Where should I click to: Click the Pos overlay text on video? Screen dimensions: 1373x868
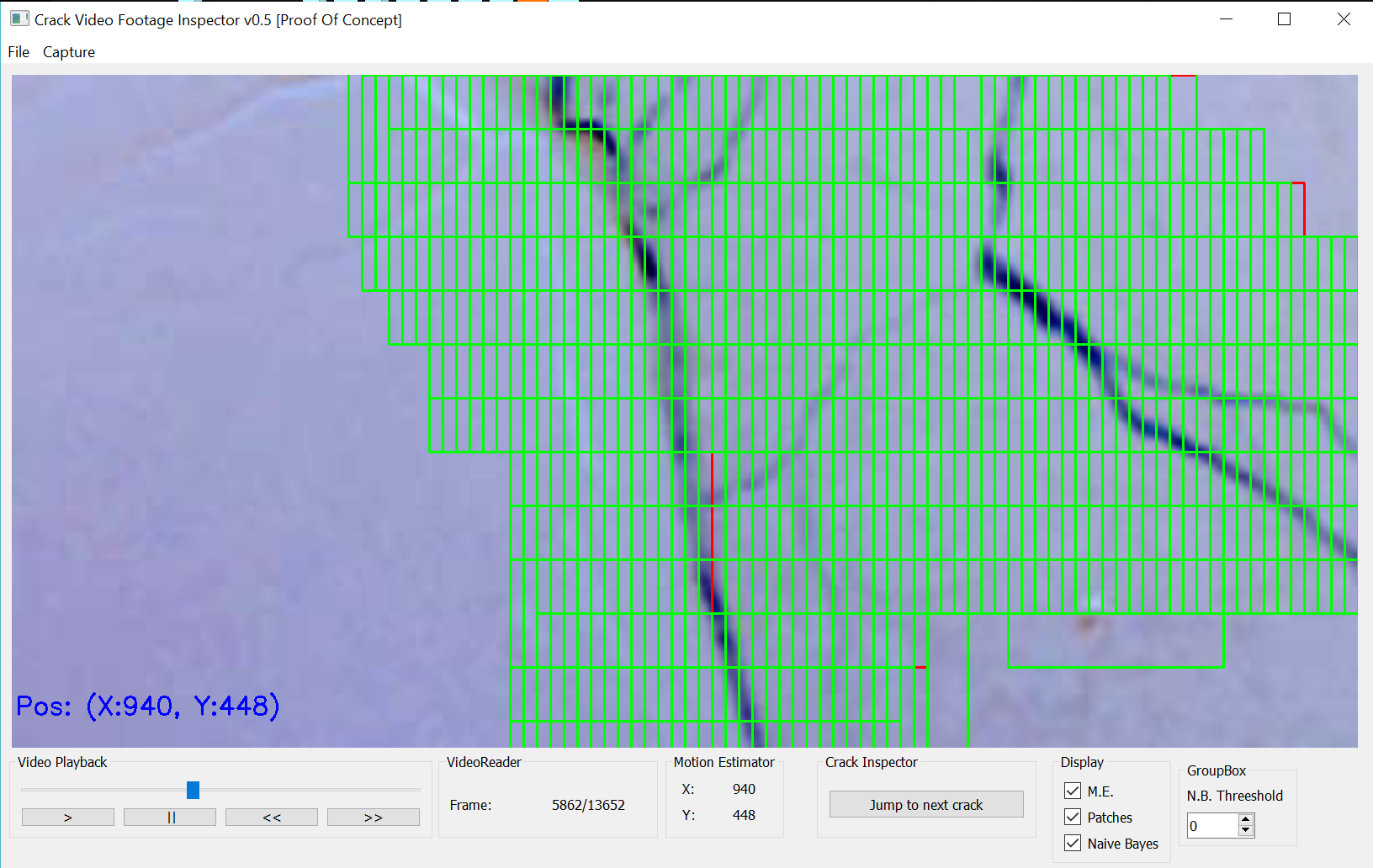(x=148, y=706)
